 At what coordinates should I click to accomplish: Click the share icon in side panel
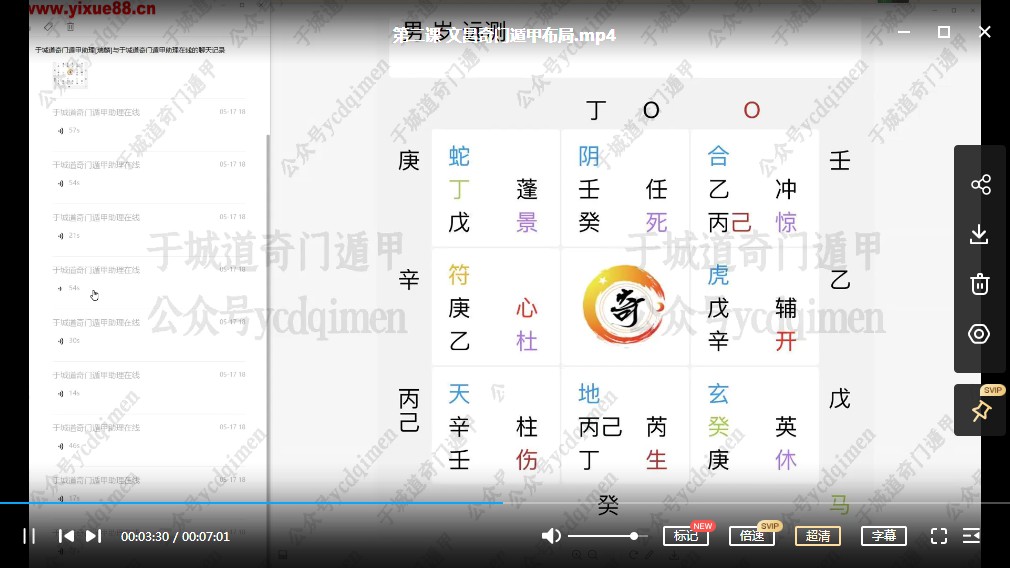980,185
